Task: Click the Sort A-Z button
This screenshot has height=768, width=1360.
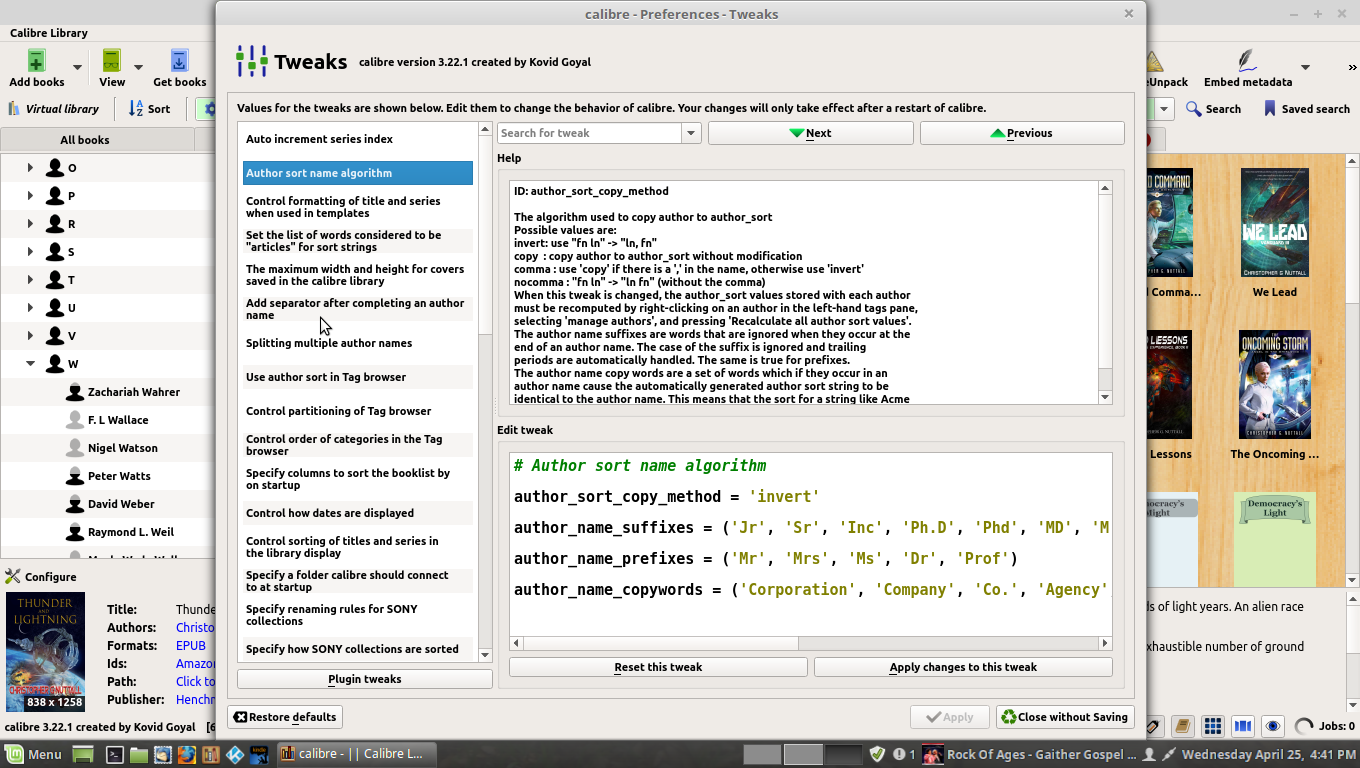Action: pos(150,109)
